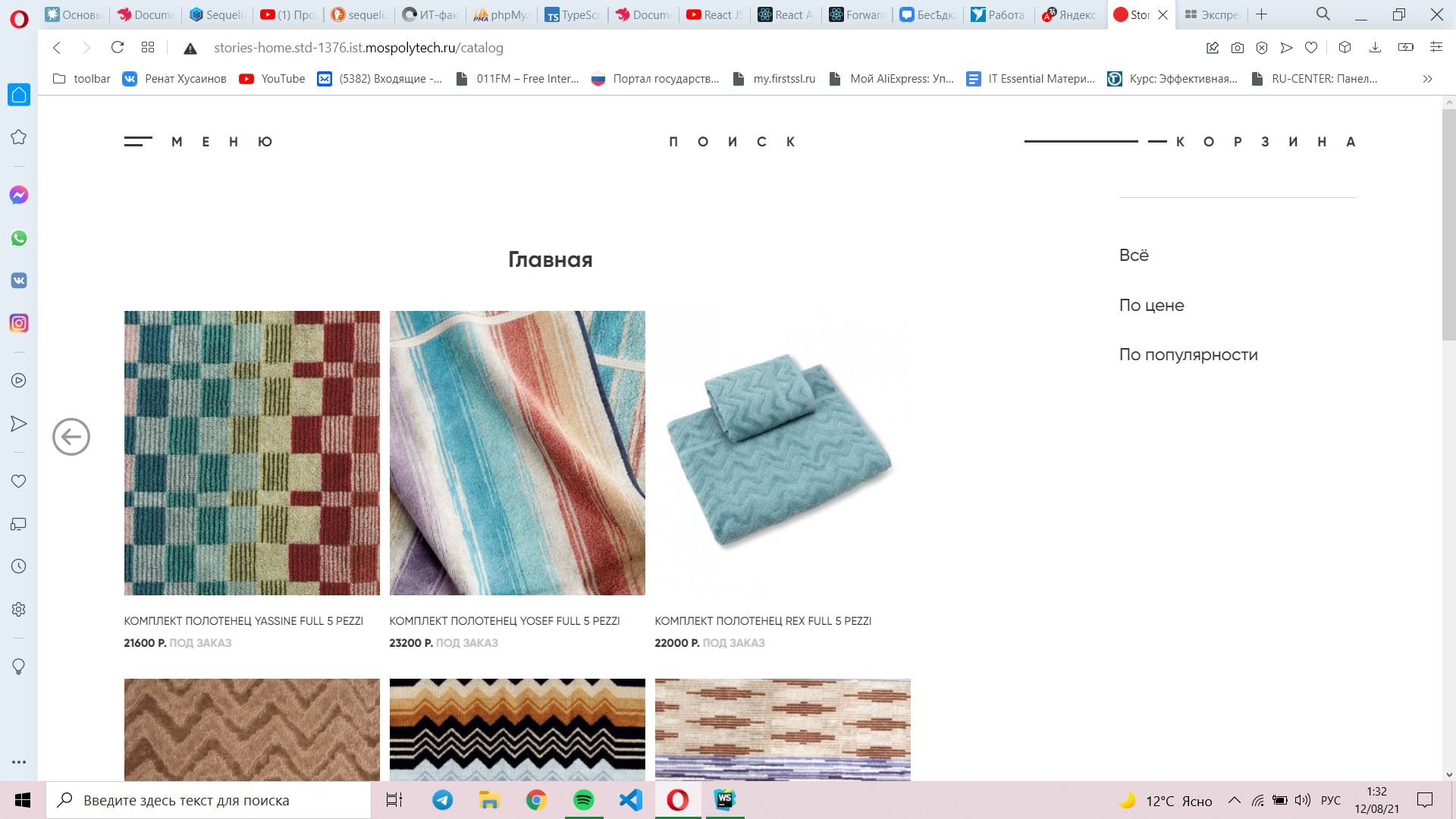Add page to bookmarks heart icon
Viewport: 1456px width, 819px height.
1311,48
